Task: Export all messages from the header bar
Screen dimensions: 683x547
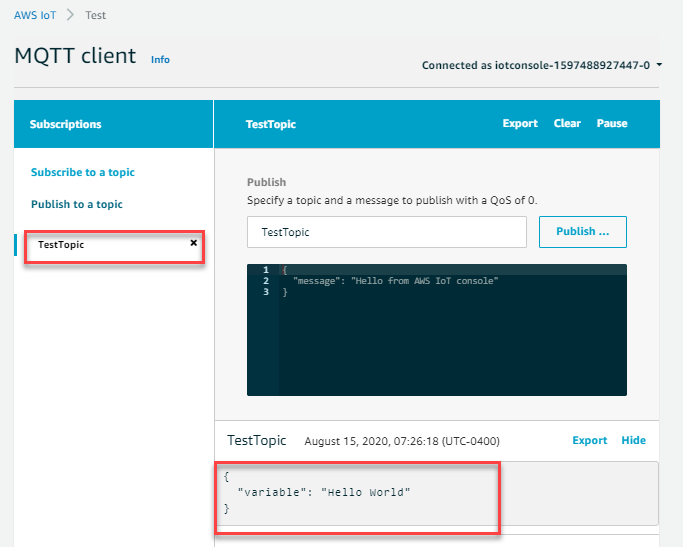Action: pos(520,124)
